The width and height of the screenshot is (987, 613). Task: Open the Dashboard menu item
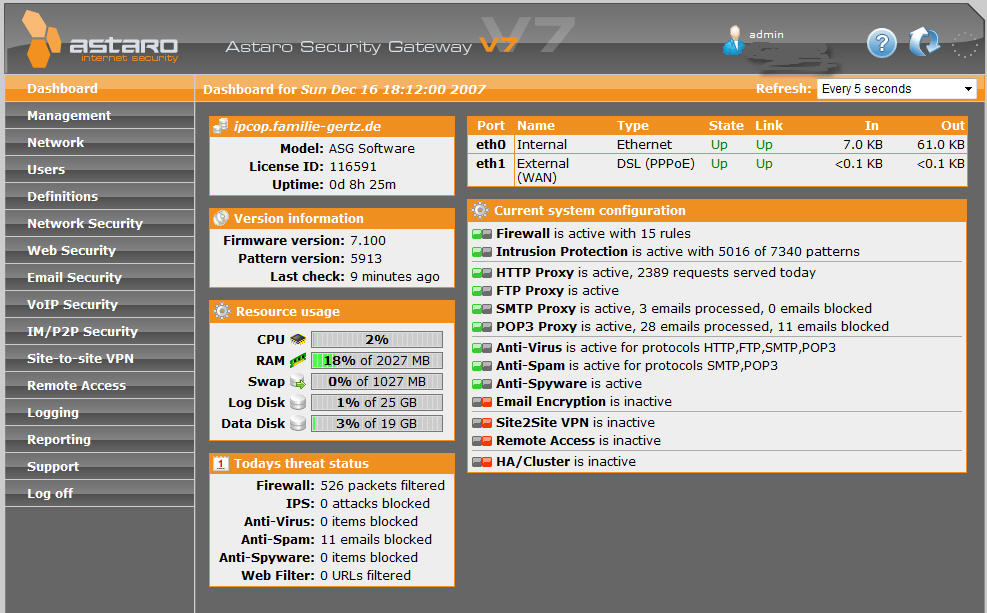click(99, 88)
